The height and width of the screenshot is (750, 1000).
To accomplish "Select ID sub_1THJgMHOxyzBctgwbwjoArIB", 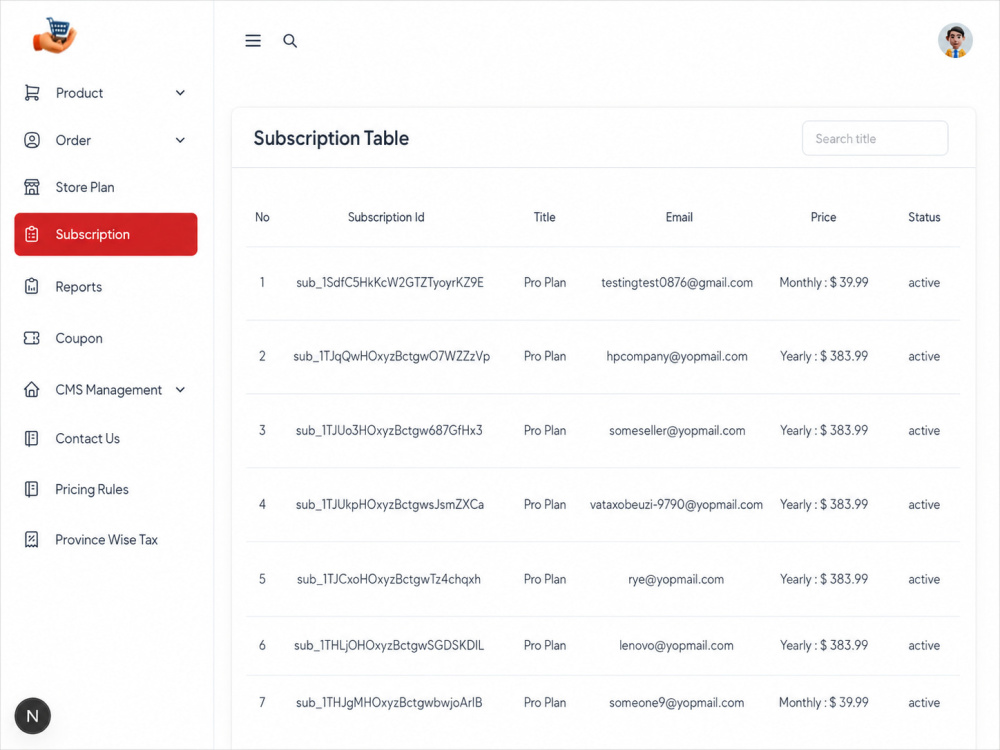I will click(389, 703).
